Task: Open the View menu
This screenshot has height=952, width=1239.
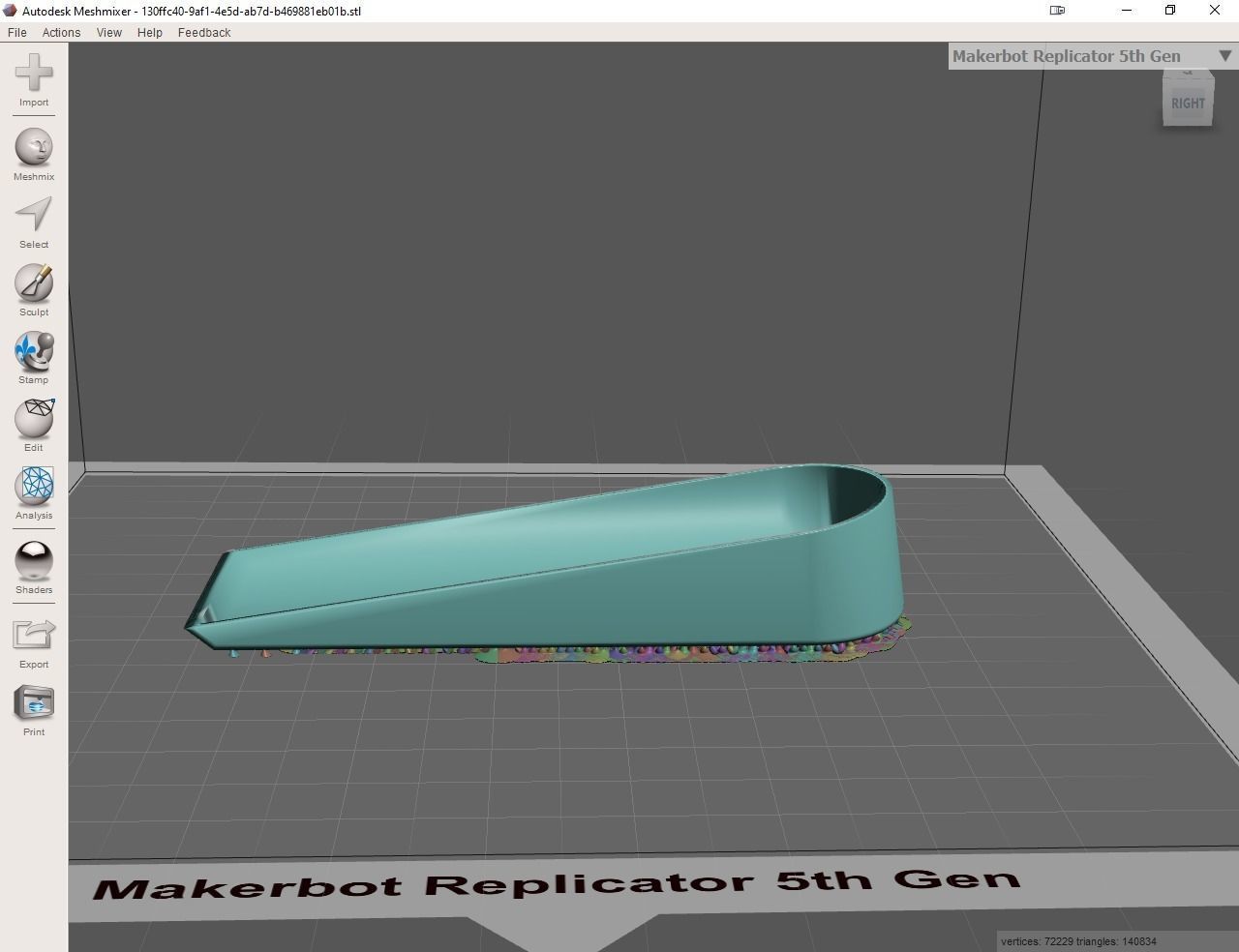Action: (x=109, y=32)
